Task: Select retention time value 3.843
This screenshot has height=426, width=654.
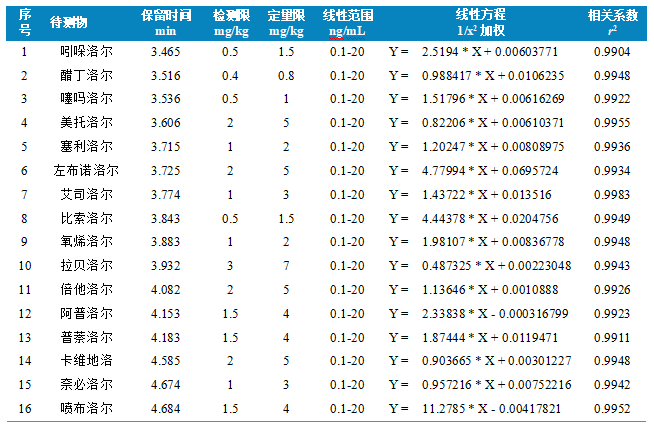Action: [x=166, y=219]
